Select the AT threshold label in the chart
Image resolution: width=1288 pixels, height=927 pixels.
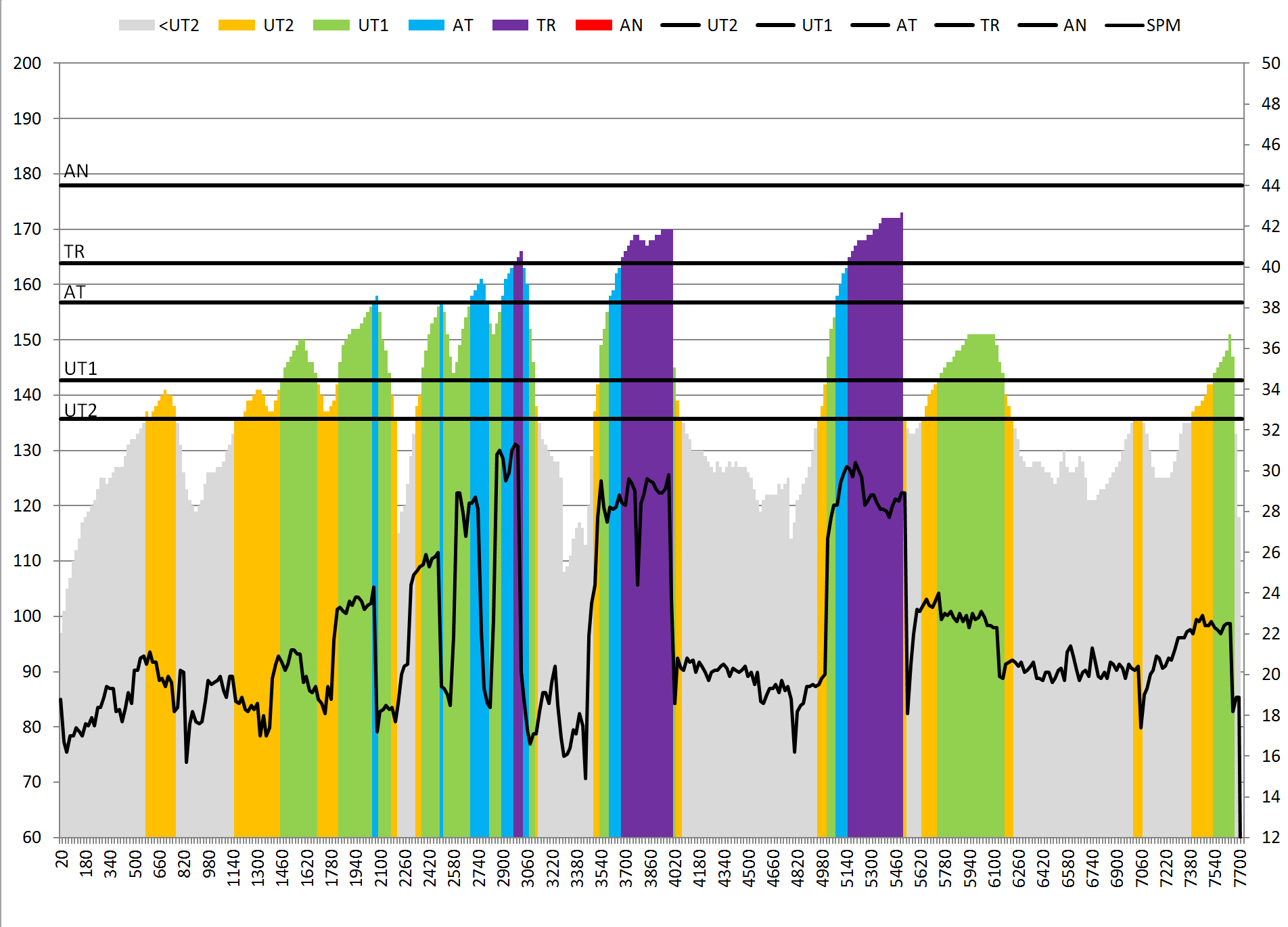(74, 292)
